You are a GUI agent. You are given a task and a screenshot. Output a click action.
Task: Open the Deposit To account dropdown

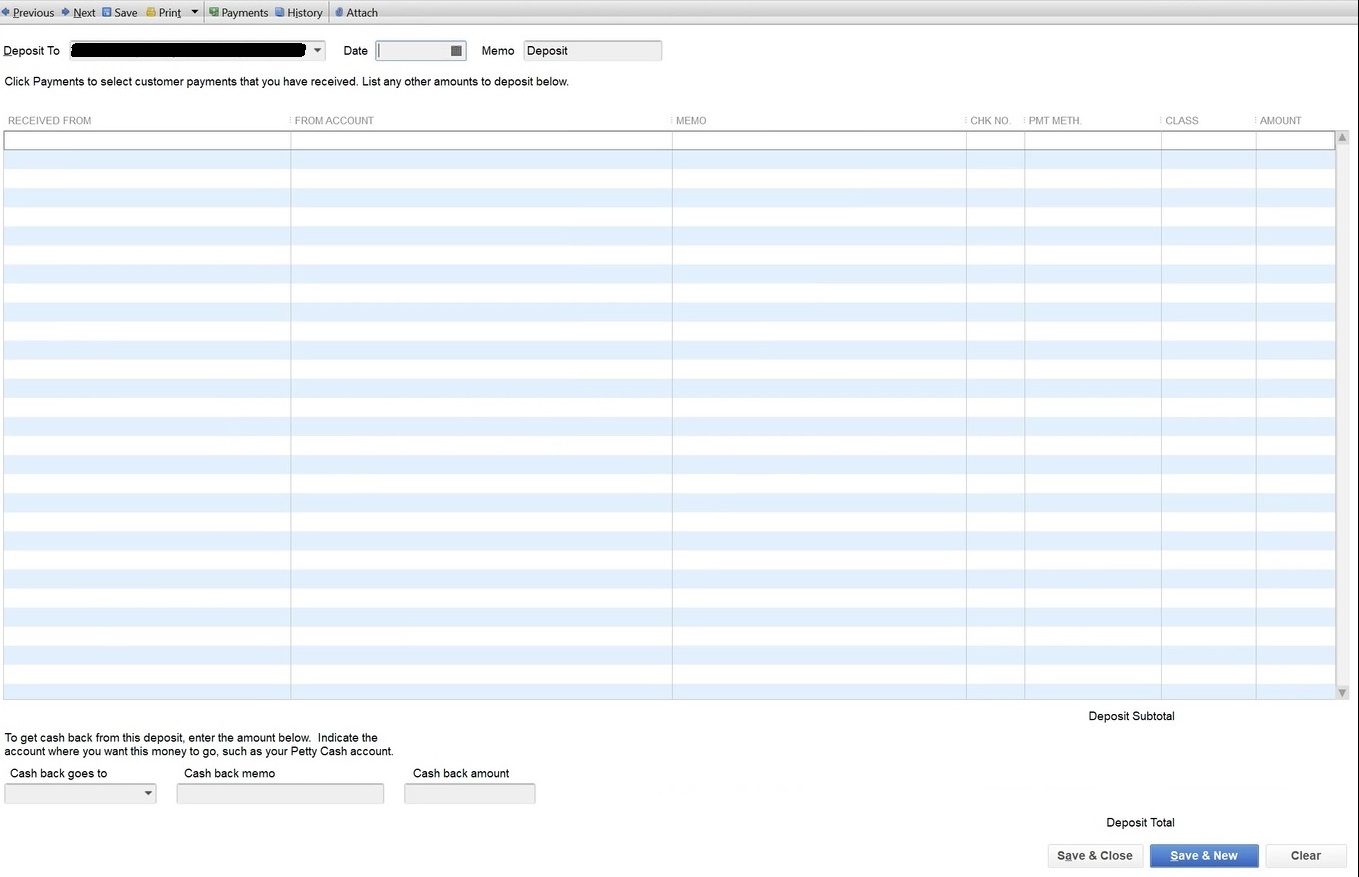click(x=317, y=50)
